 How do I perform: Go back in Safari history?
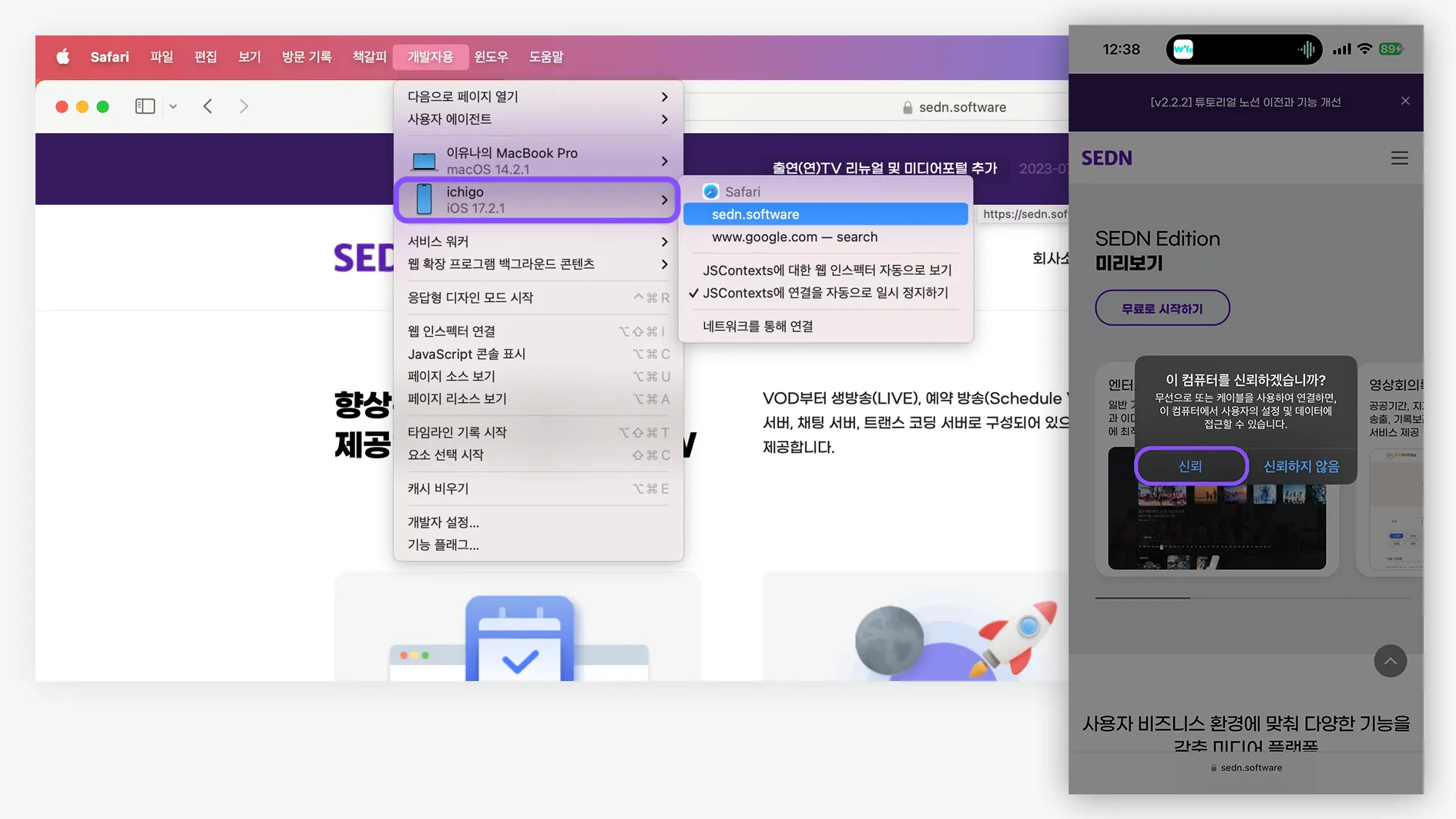207,106
